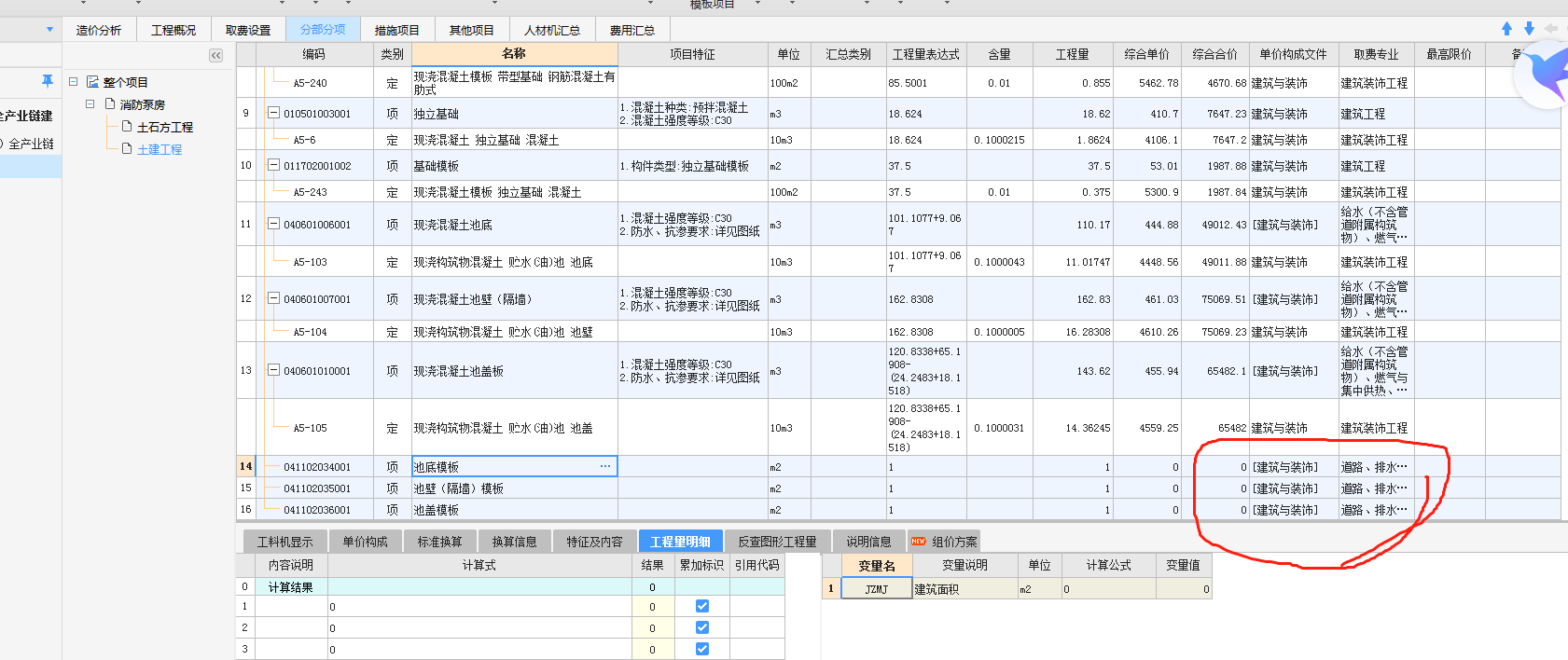This screenshot has height=660, width=1568.
Task: Click the JZMJ variable name cell
Action: pos(876,588)
